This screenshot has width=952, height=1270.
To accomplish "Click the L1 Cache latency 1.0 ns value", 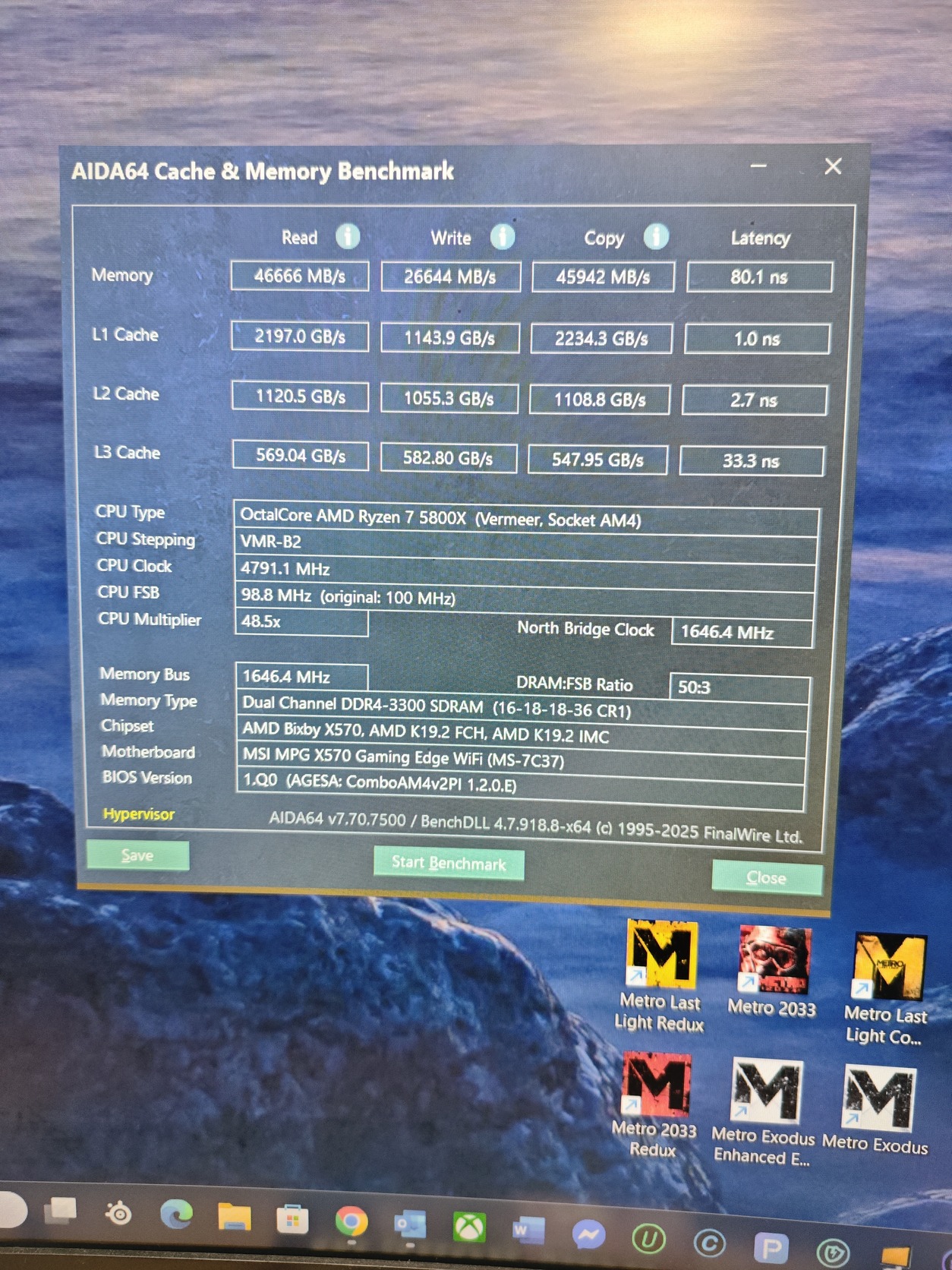I will pyautogui.click(x=757, y=339).
